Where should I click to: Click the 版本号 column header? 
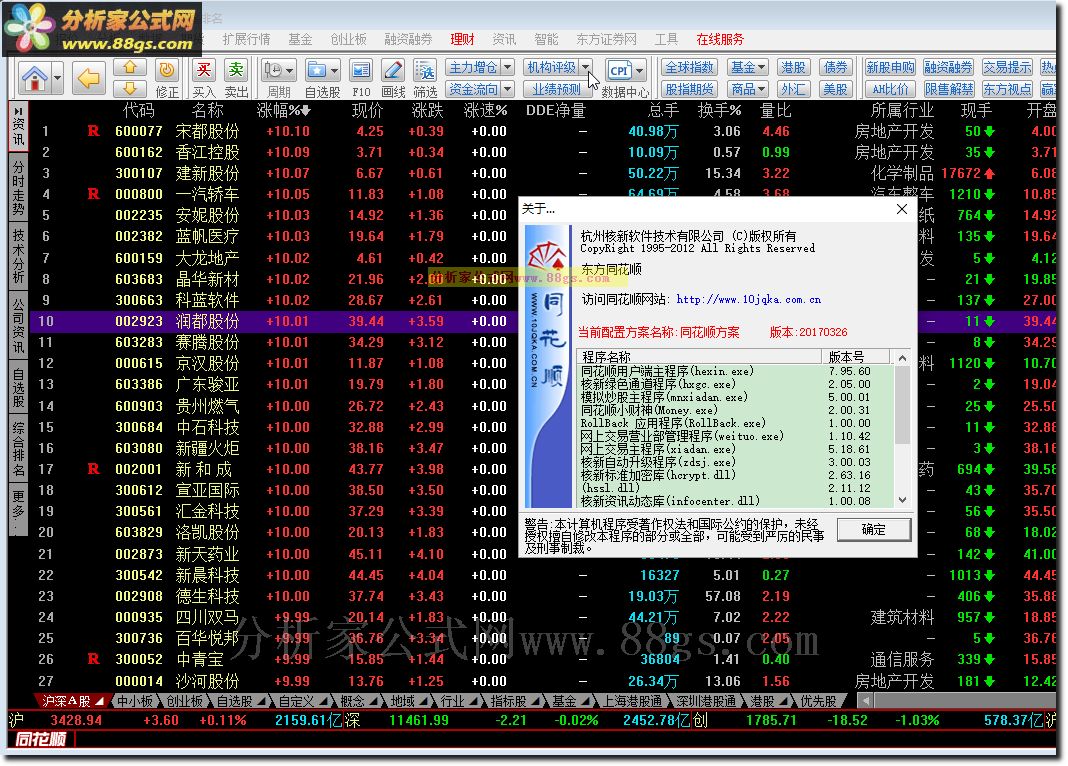coord(856,357)
